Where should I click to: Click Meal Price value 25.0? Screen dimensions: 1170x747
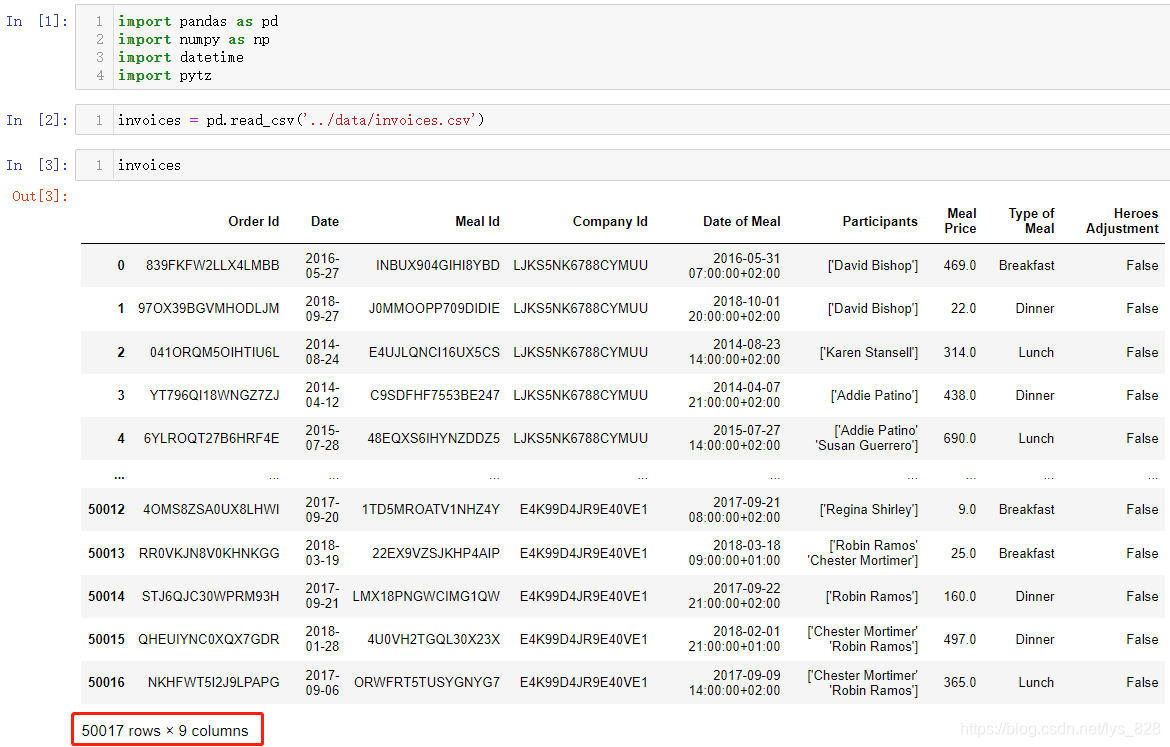963,554
